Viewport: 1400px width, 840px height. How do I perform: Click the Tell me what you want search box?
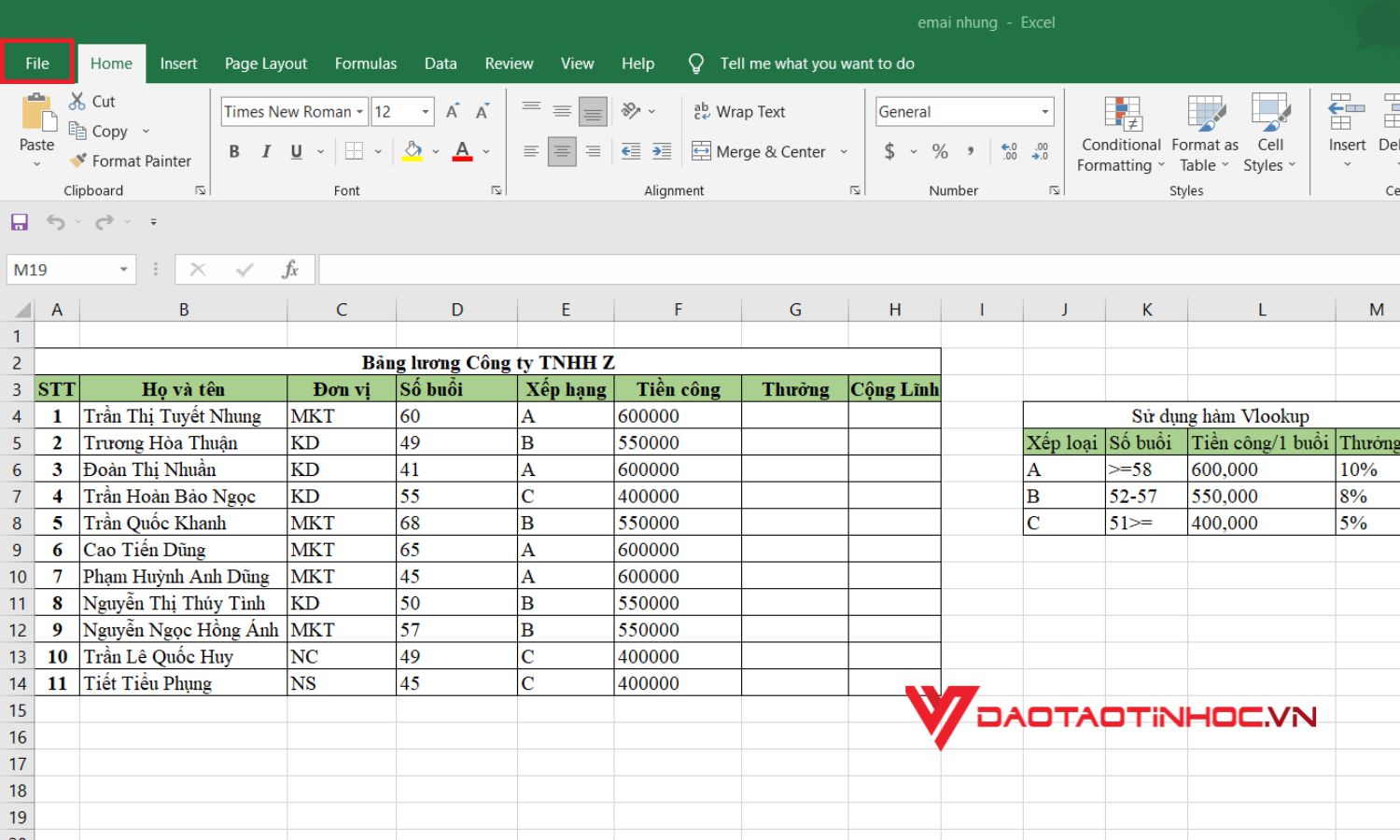coord(817,63)
